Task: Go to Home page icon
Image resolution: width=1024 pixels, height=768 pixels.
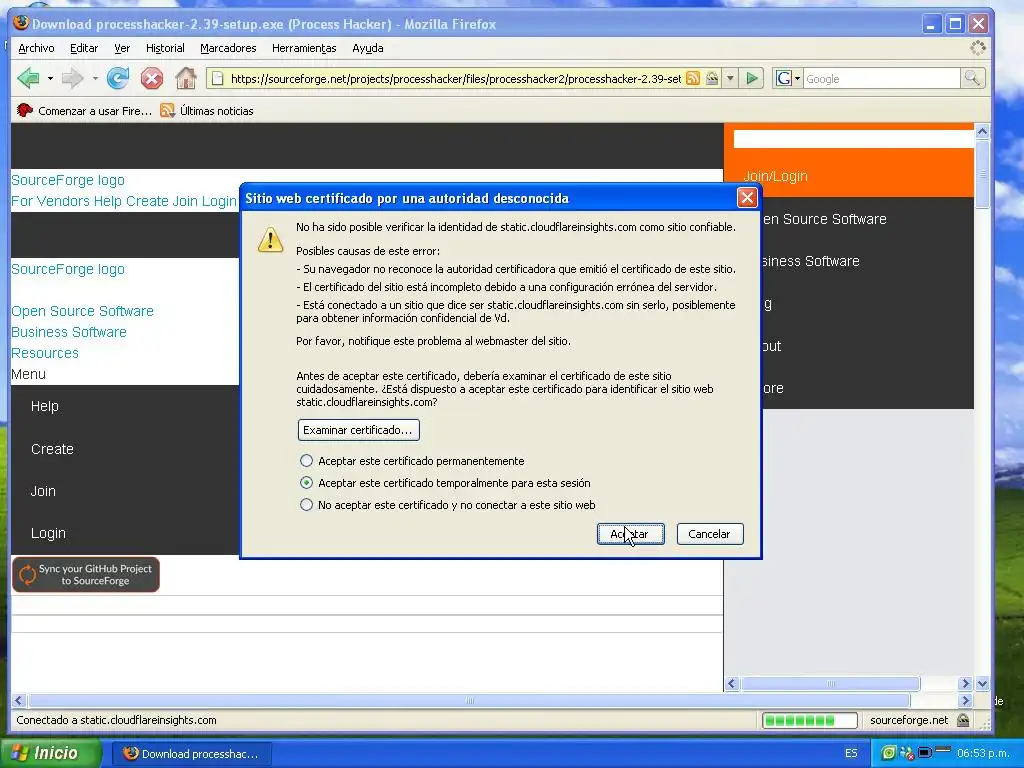Action: coord(185,78)
